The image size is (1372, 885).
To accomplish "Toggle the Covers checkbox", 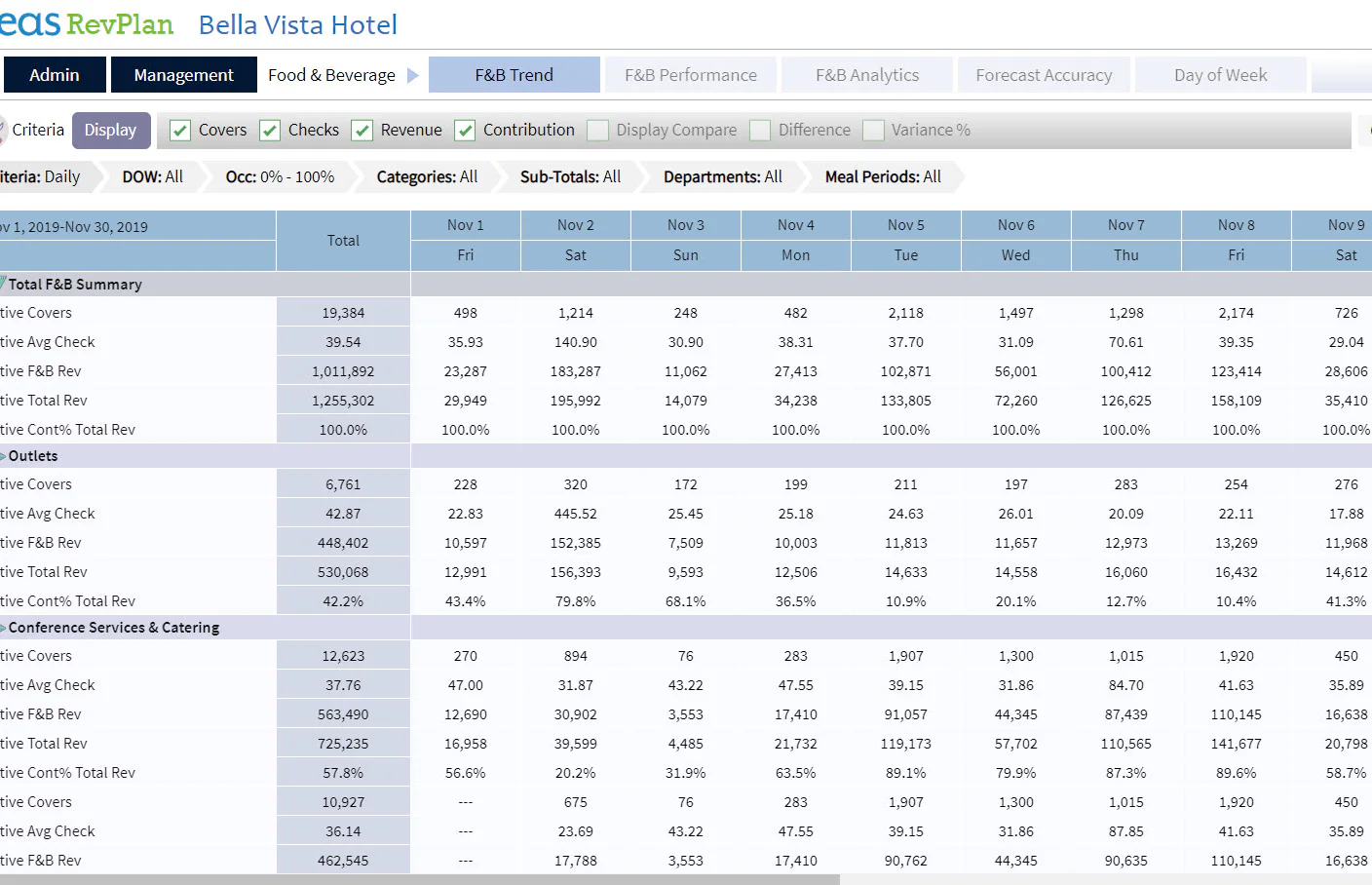I will 180,131.
